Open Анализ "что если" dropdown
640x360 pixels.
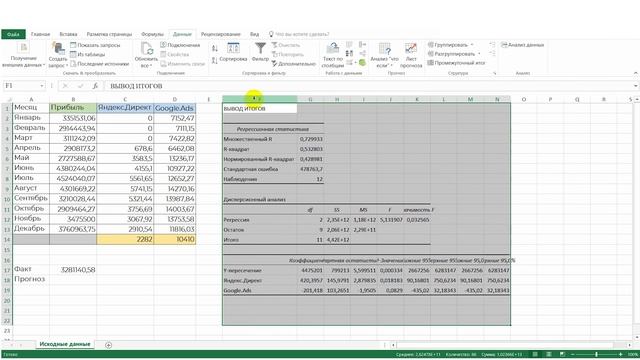tap(384, 55)
